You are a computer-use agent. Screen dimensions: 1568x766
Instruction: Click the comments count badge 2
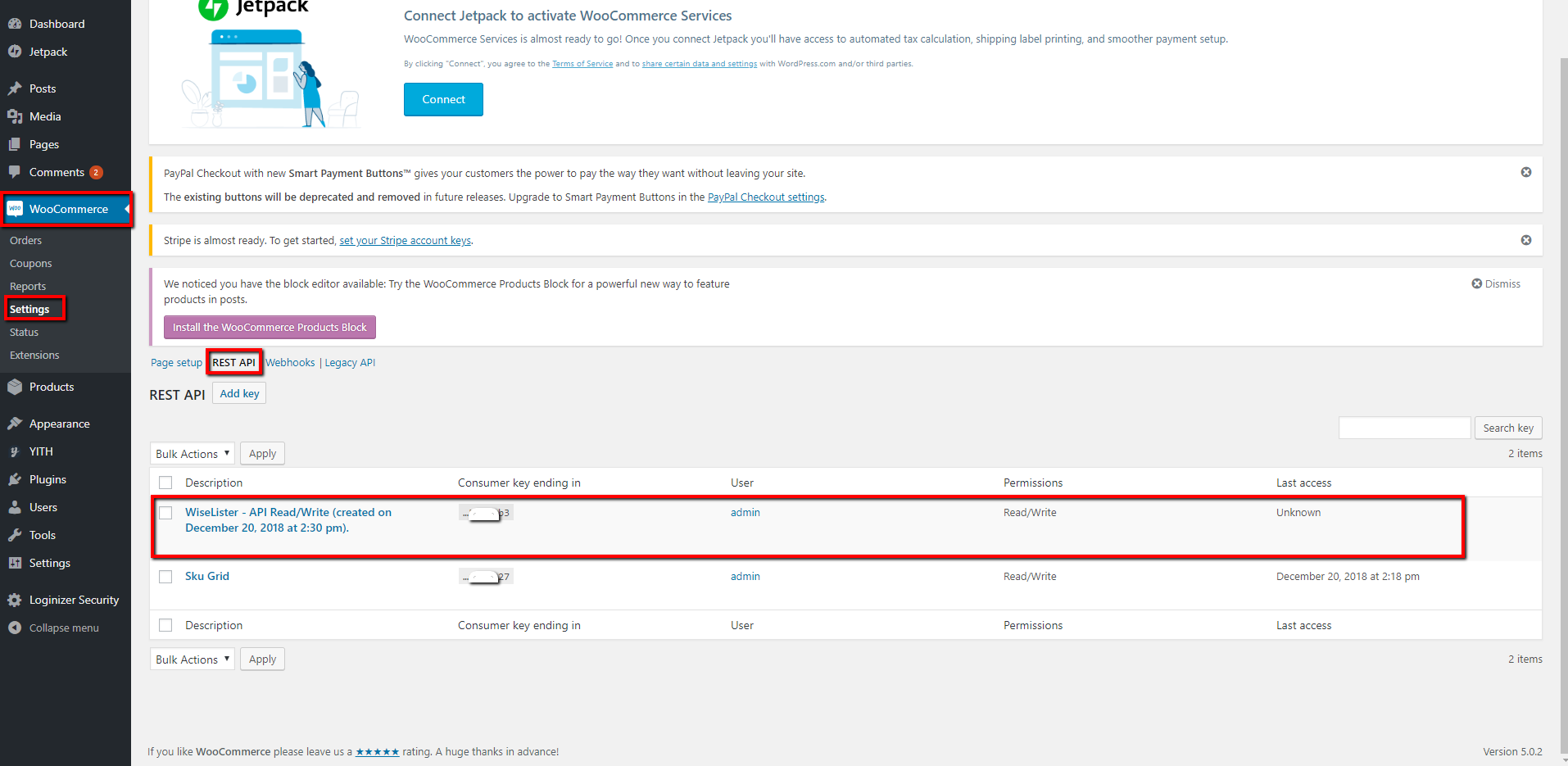pos(96,172)
